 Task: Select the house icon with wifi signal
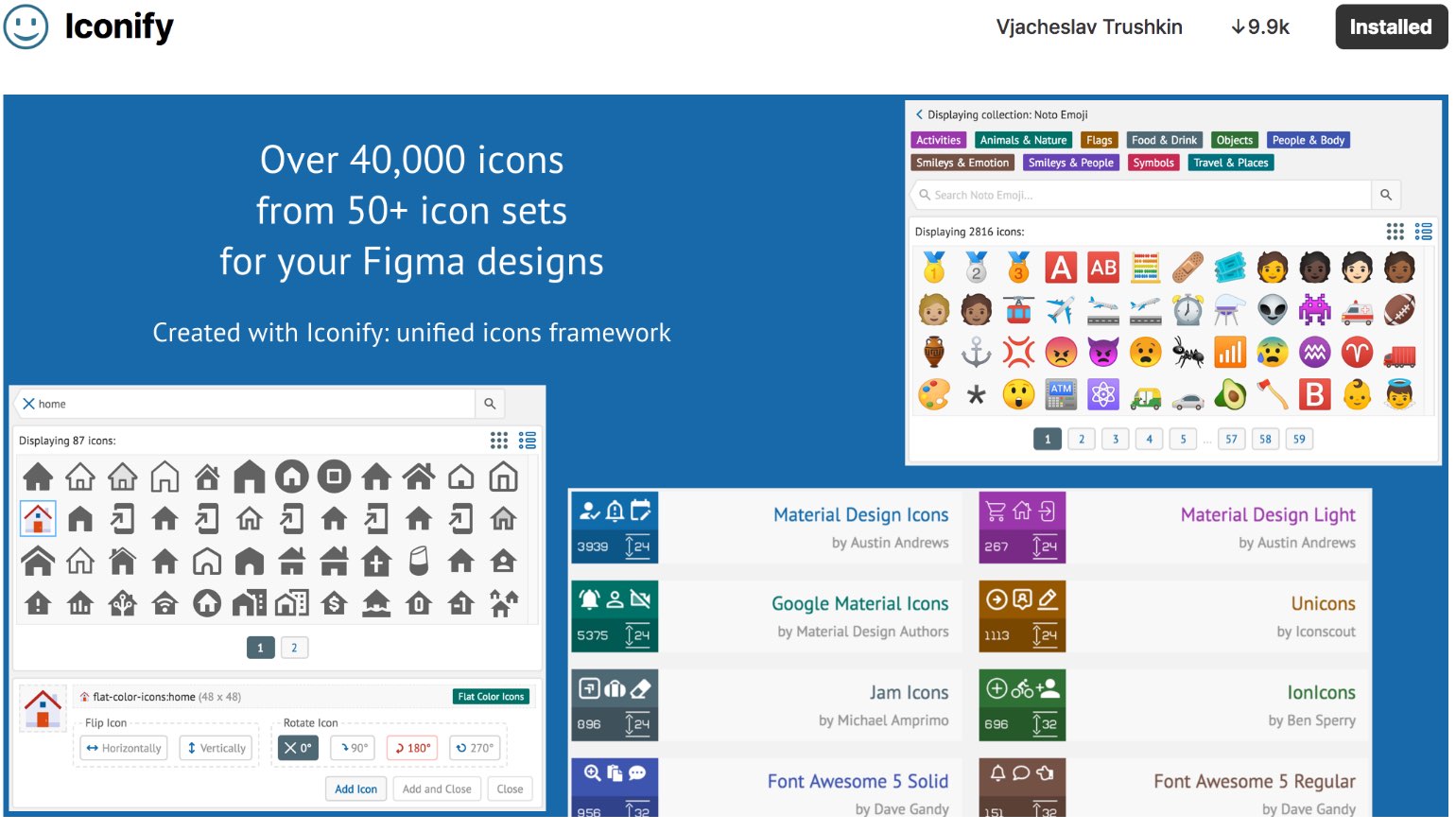pyautogui.click(x=165, y=602)
